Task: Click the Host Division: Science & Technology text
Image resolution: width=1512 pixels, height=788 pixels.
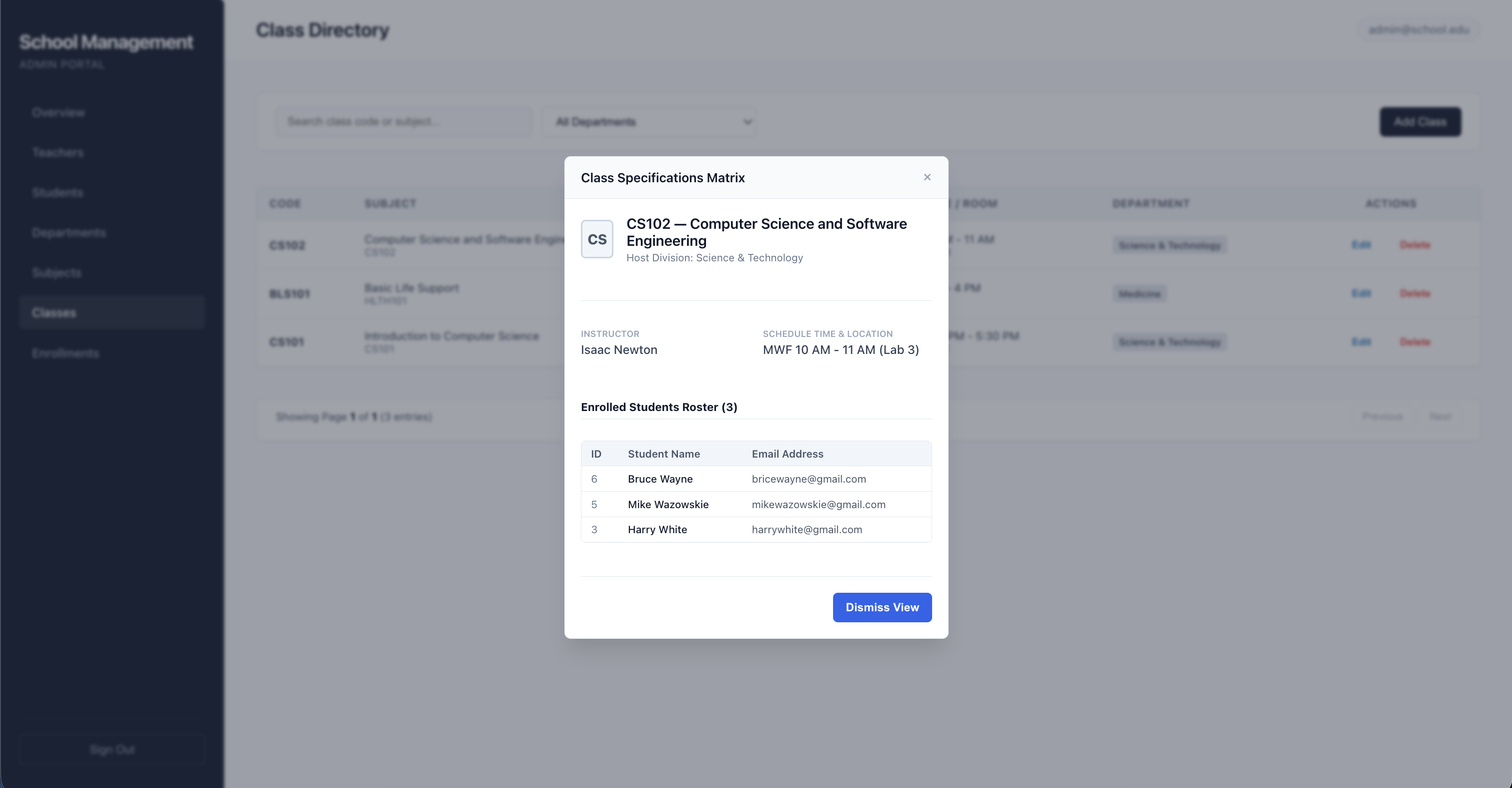Action: tap(714, 258)
